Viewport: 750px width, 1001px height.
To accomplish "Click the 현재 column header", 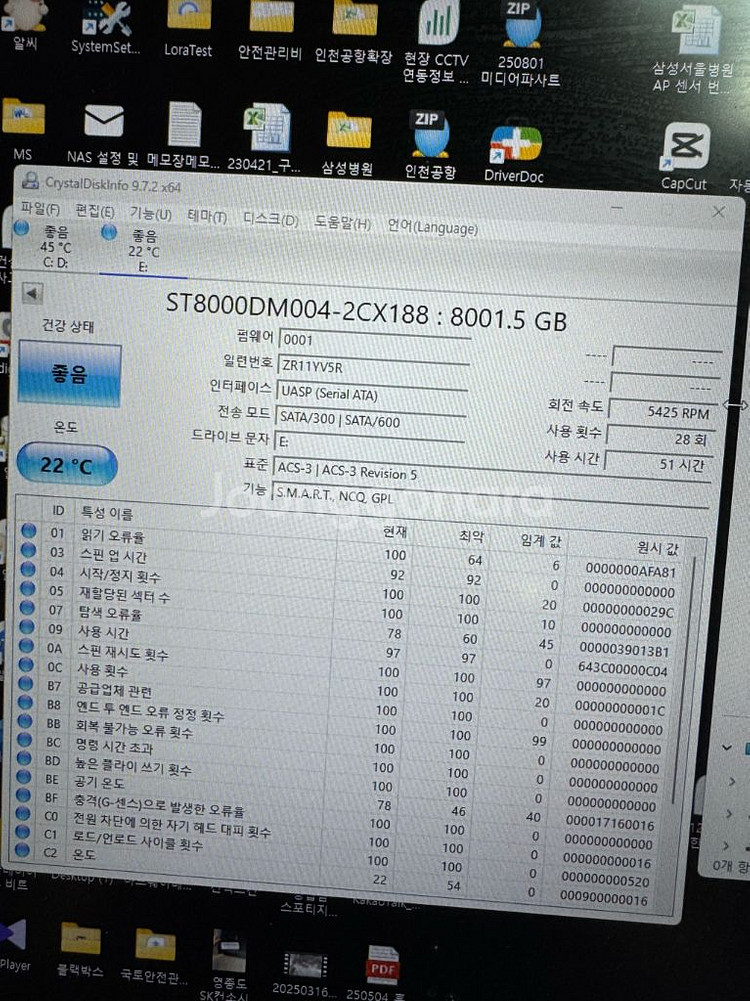I will 394,531.
